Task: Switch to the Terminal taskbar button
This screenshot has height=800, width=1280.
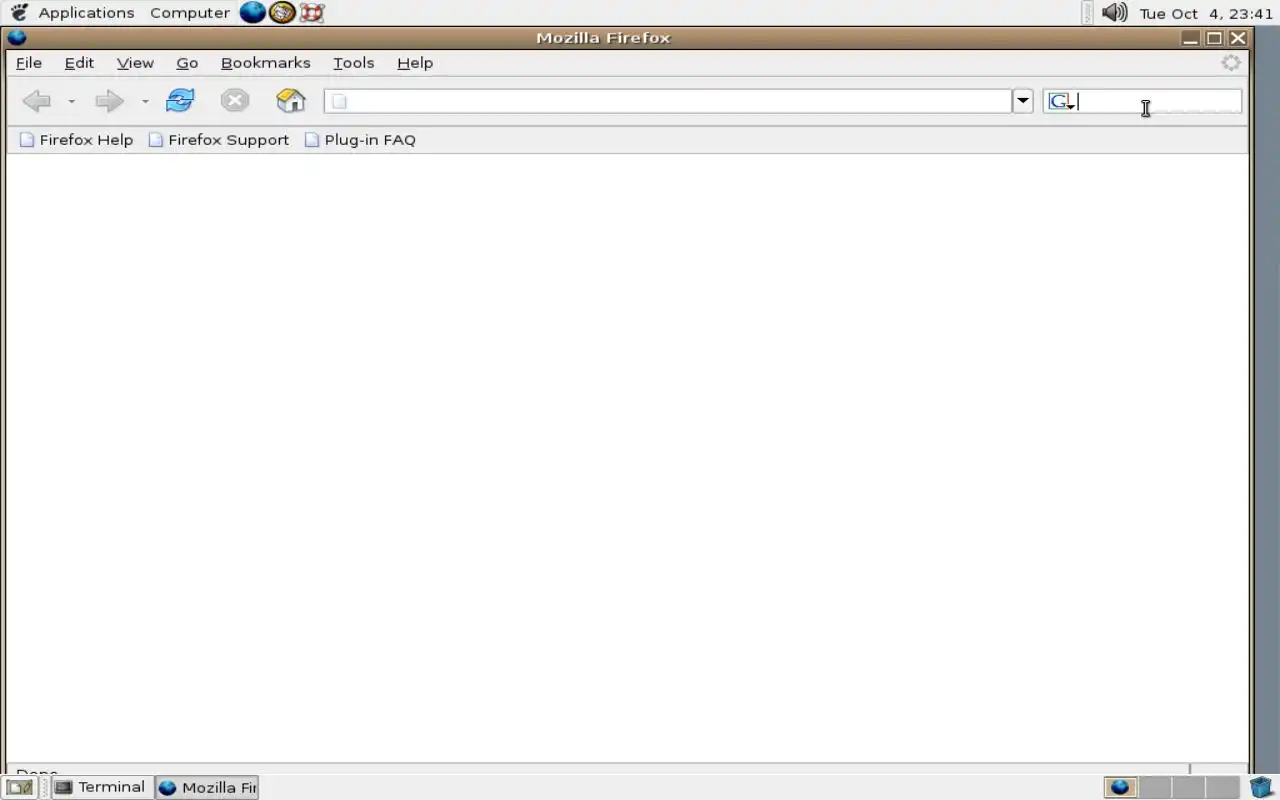Action: [101, 787]
